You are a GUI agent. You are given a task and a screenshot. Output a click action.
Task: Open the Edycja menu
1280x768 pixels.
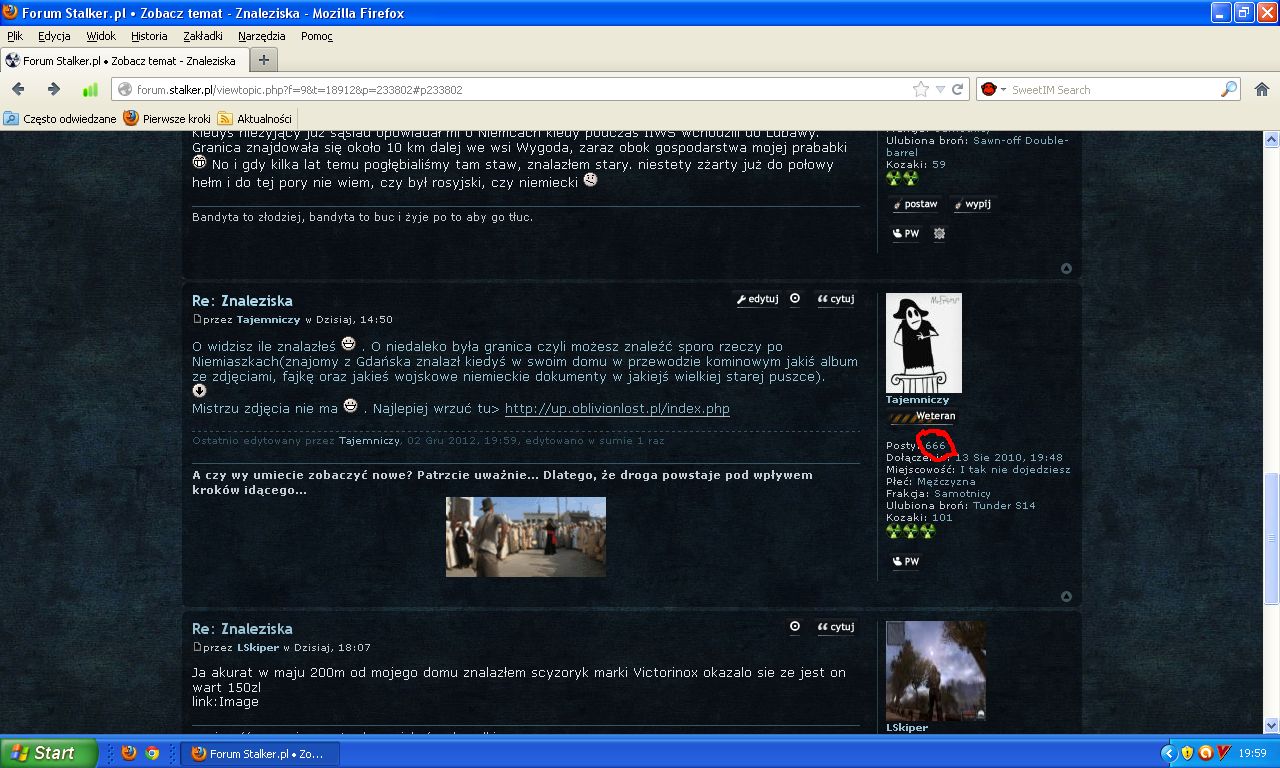click(x=54, y=36)
